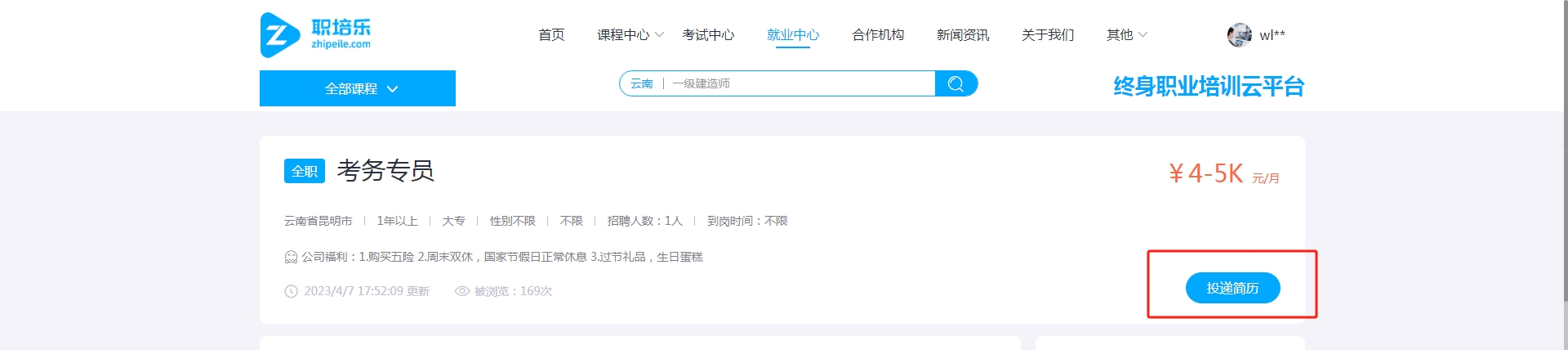Click the 职培乐 zhipeile.com logo

(315, 35)
